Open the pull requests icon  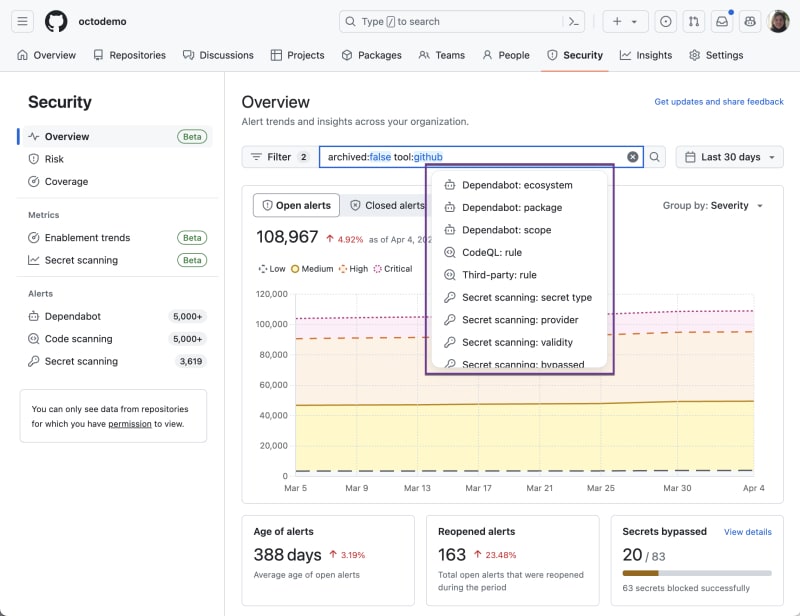pyautogui.click(x=694, y=21)
